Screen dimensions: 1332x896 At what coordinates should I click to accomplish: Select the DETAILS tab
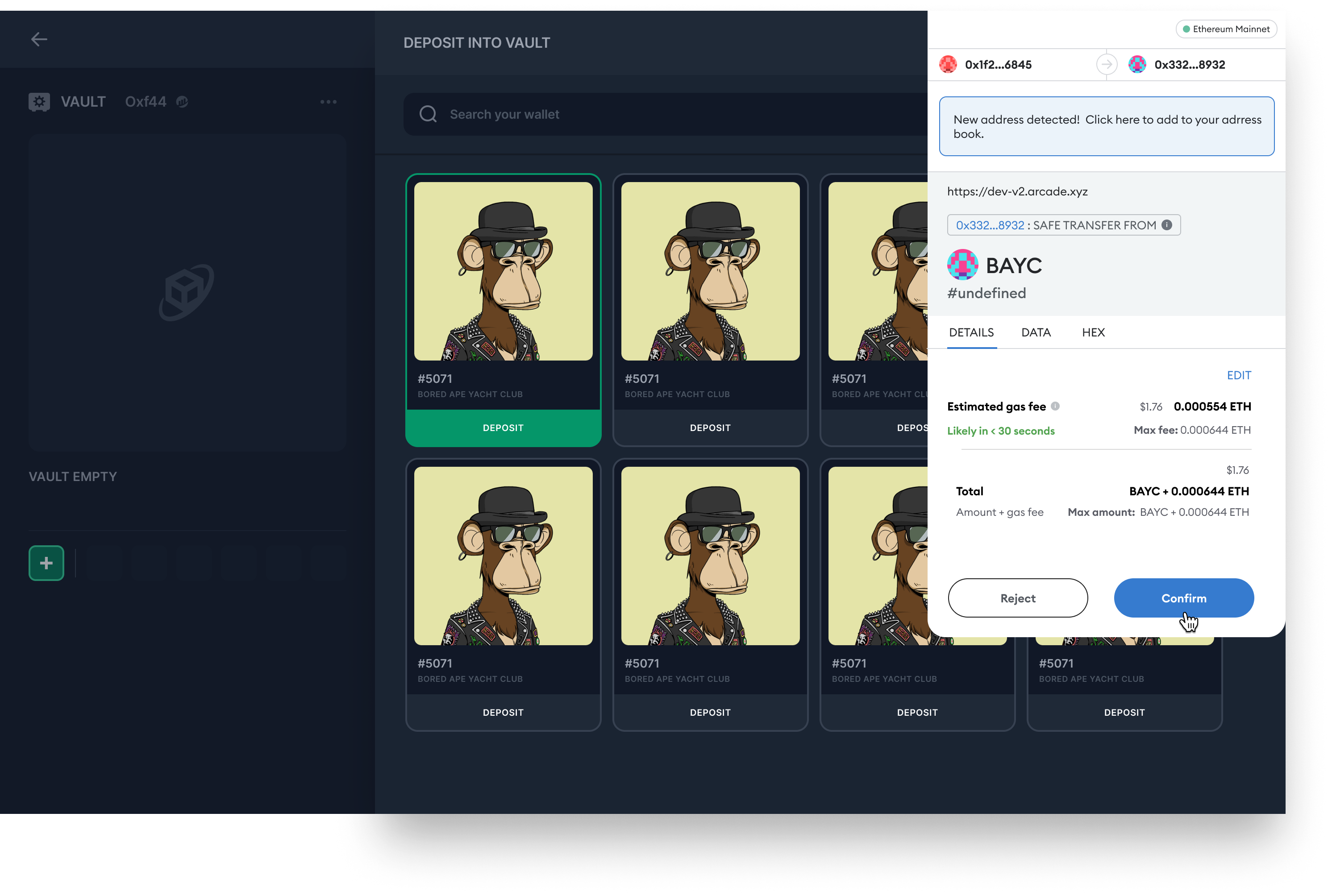(971, 332)
